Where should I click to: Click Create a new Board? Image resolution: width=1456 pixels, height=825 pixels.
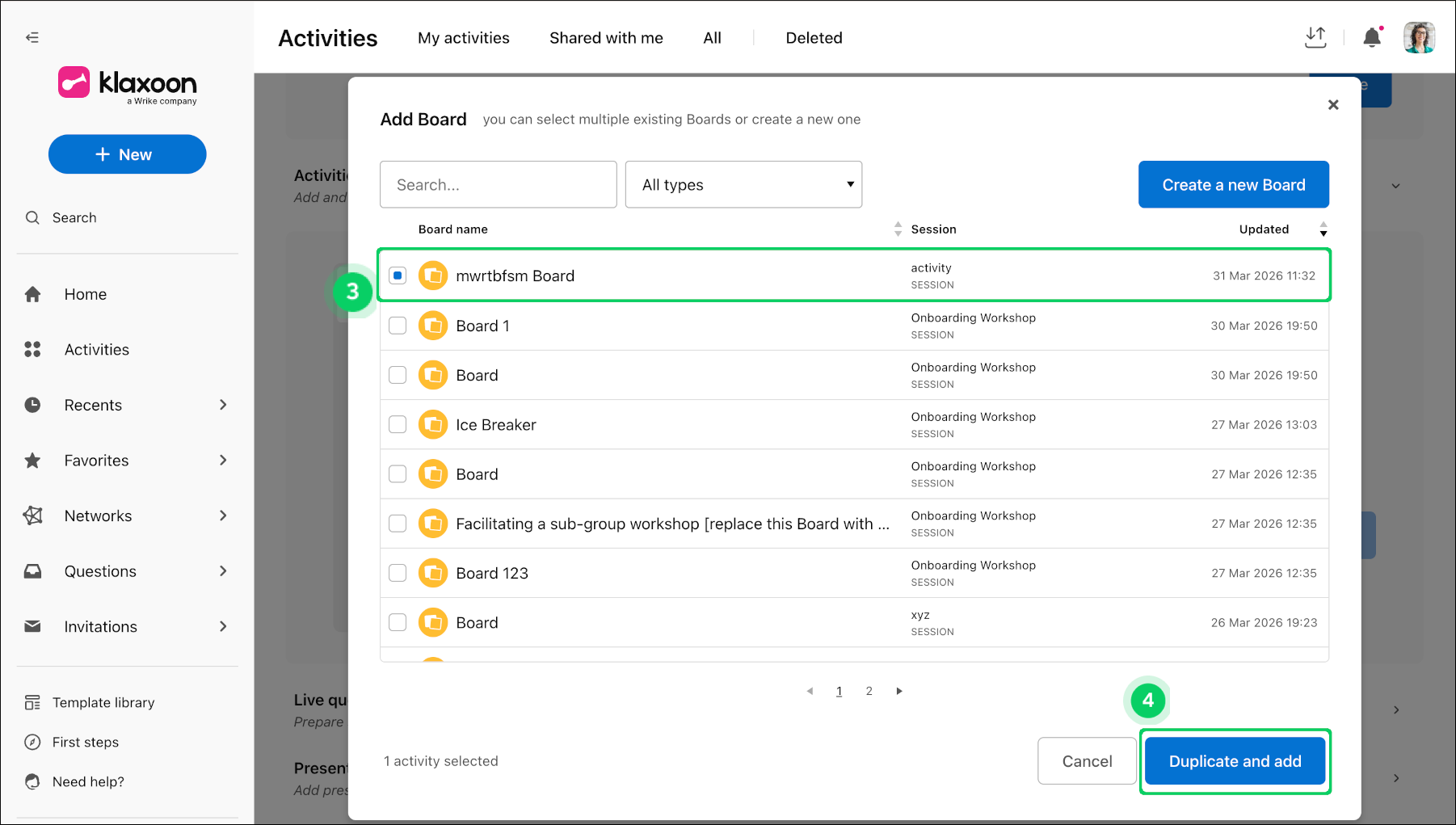point(1234,184)
